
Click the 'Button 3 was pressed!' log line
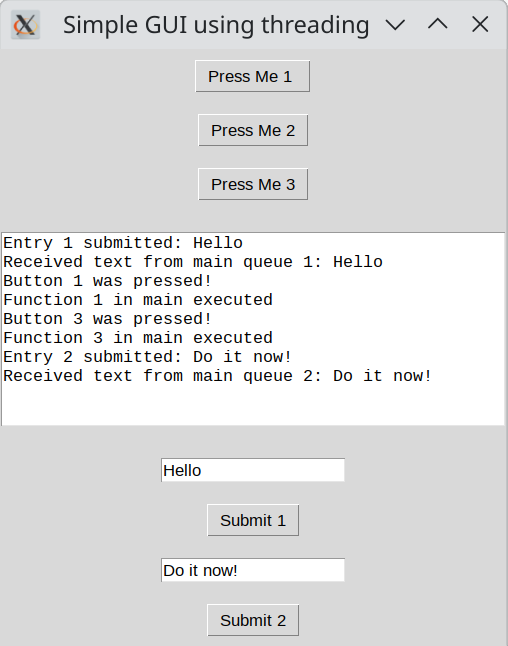(107, 318)
